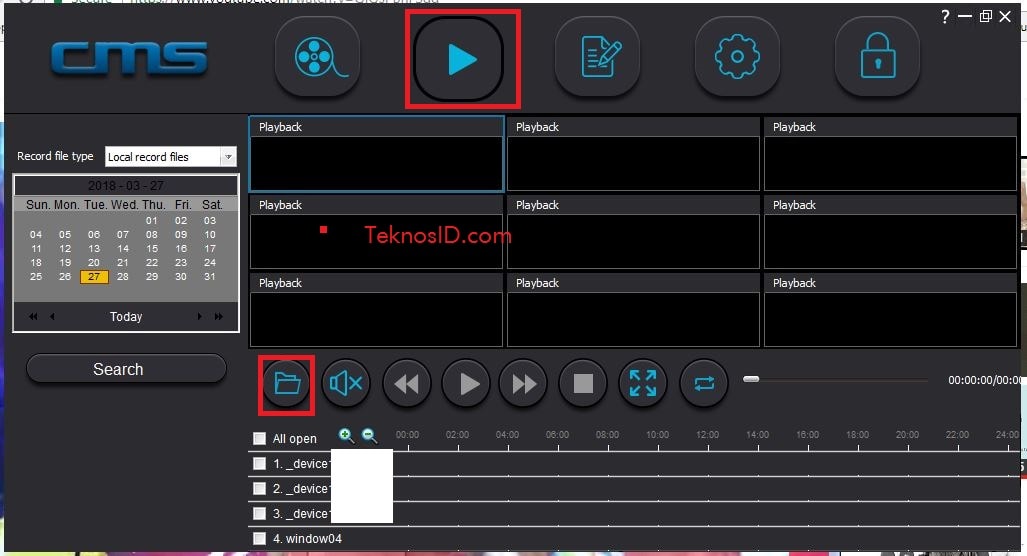This screenshot has height=556, width=1027.
Task: Select the bottom-left Playback window
Action: point(377,310)
